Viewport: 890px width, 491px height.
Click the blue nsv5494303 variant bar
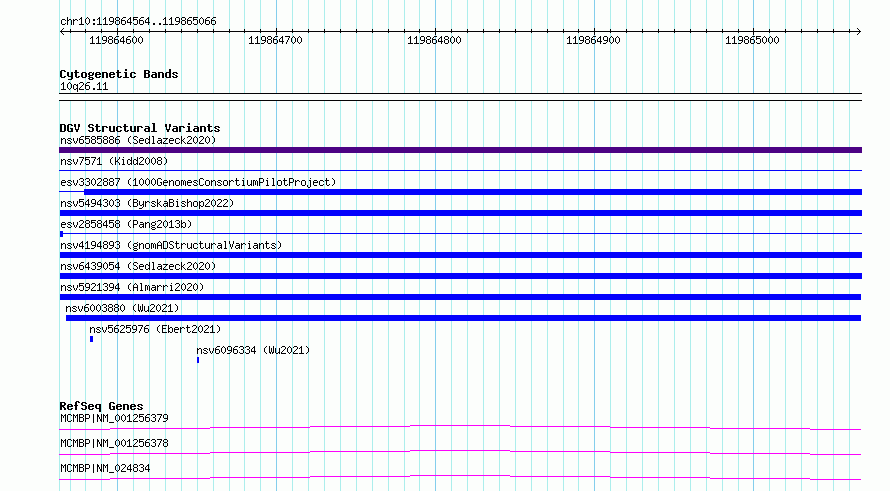click(x=460, y=213)
